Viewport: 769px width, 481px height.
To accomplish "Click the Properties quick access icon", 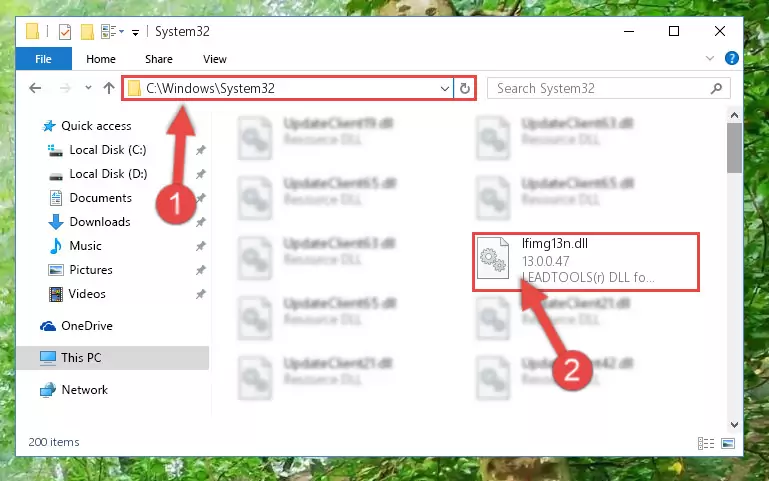I will click(65, 32).
